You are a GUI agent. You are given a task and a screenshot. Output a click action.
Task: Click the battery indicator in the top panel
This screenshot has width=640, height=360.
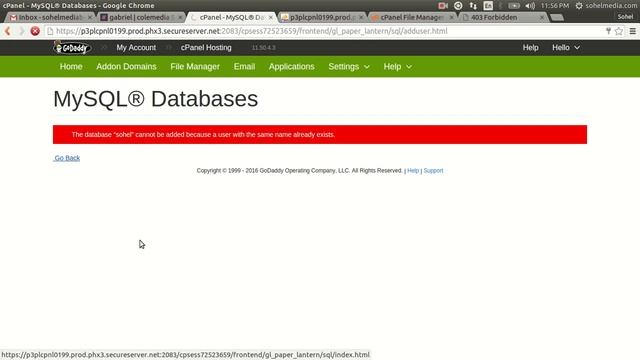[x=514, y=6]
